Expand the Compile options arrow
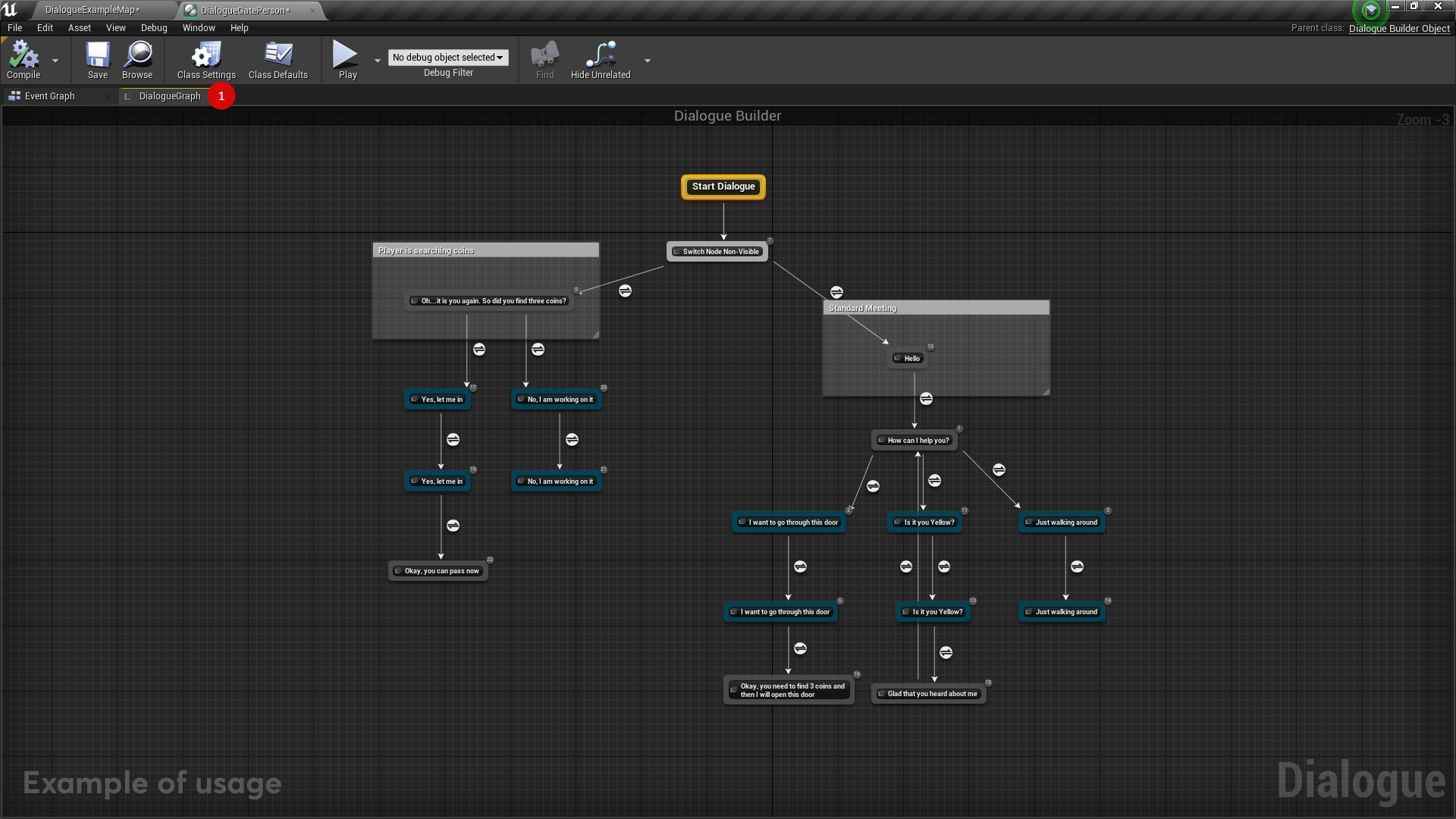Viewport: 1456px width, 819px height. point(55,60)
